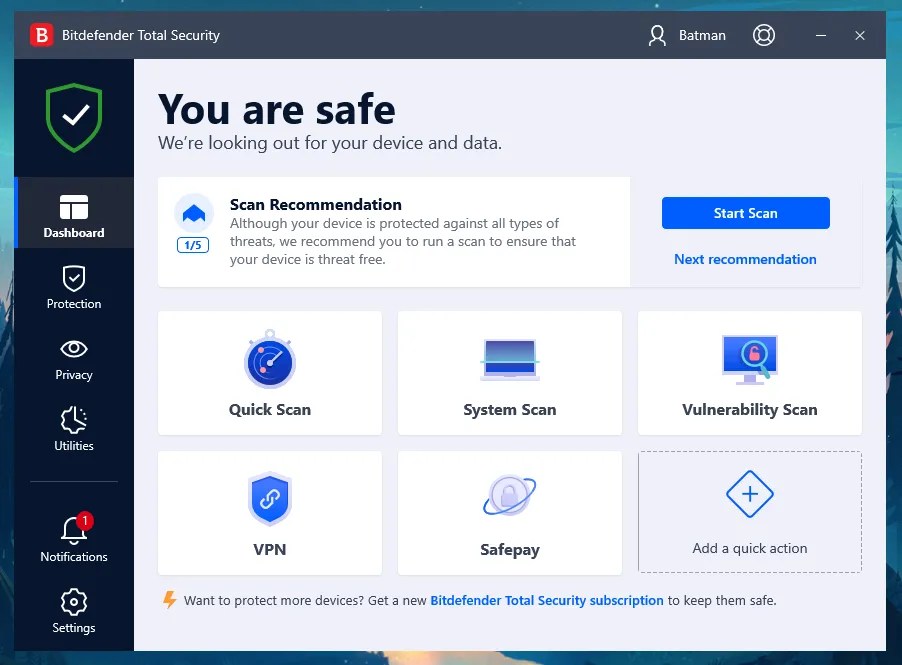View Notifications via the bell icon

pyautogui.click(x=73, y=537)
